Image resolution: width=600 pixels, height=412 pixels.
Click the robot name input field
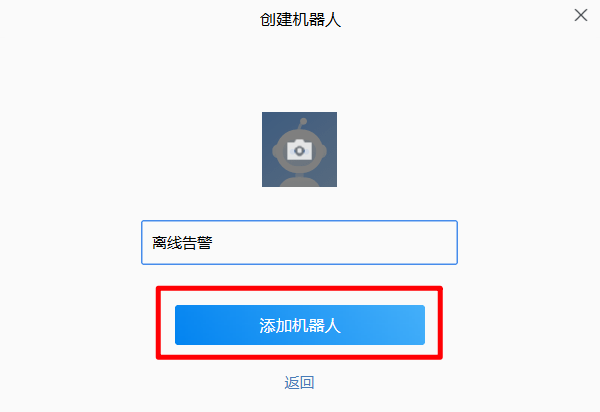299,242
